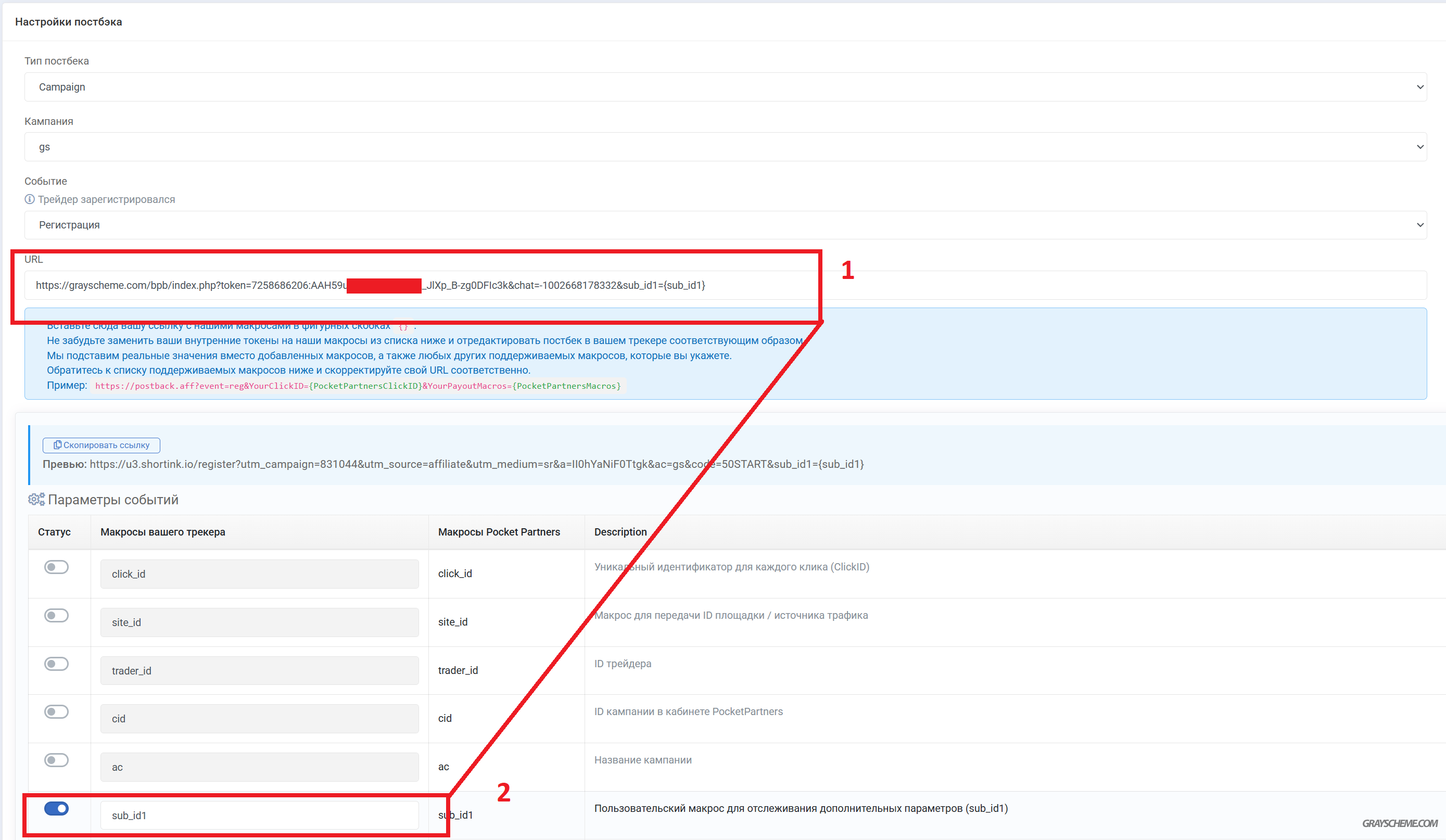Turn on the trader_id toggle
Viewport: 1446px width, 840px height.
coord(56,664)
